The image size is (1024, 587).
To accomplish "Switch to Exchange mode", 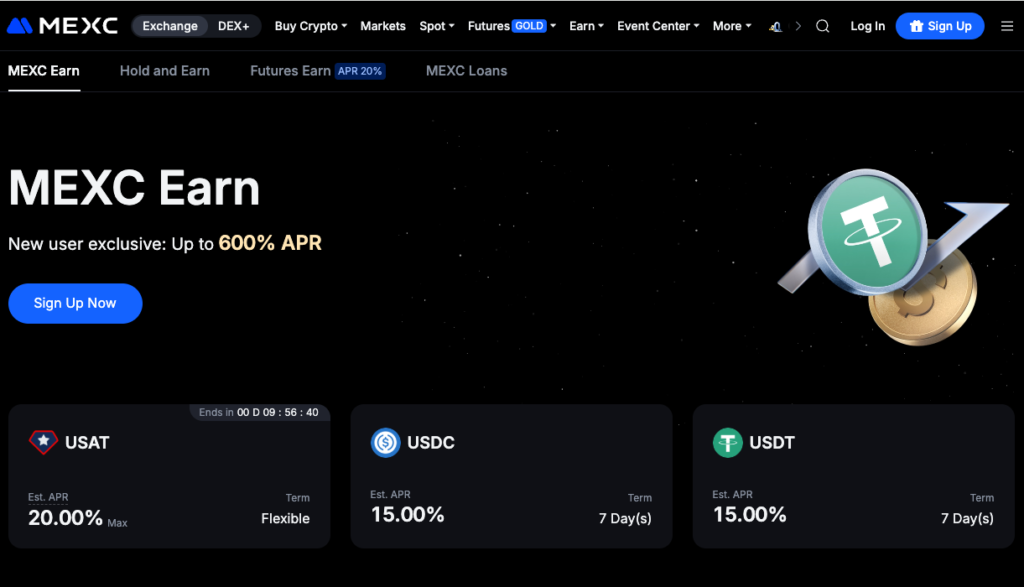I will coord(170,26).
